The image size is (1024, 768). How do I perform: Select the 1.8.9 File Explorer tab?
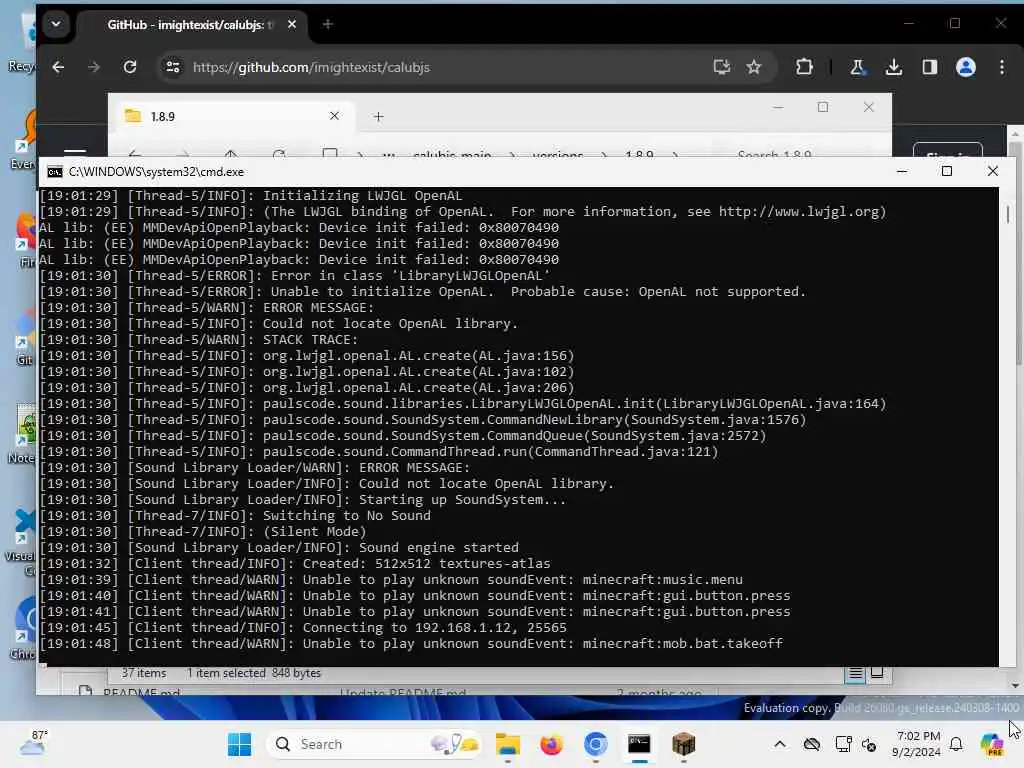coord(229,116)
